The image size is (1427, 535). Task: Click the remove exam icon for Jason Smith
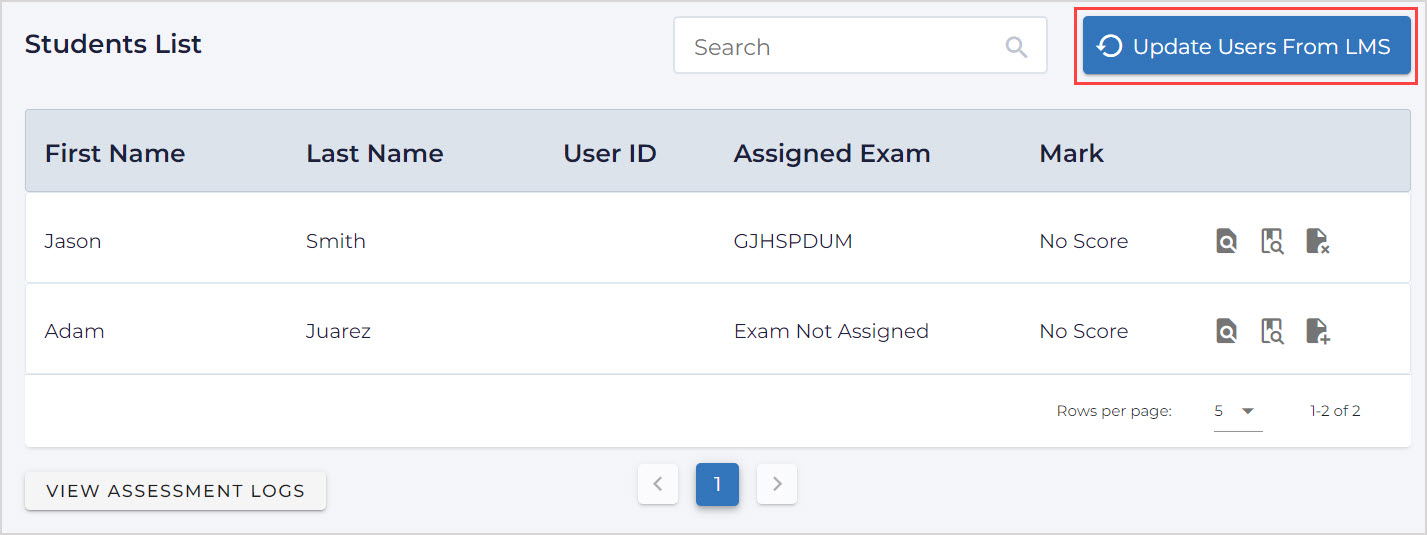1317,241
